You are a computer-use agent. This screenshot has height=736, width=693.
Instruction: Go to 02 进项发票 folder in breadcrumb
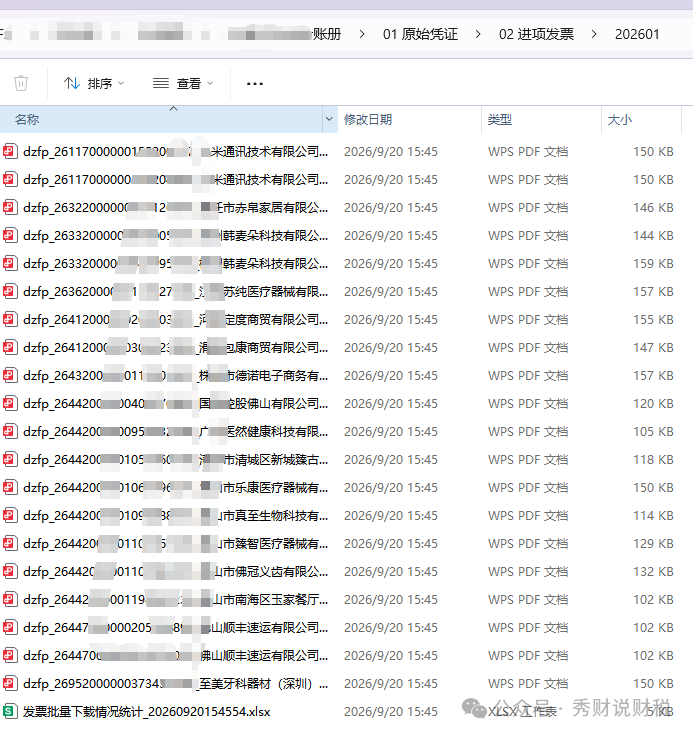pos(536,34)
